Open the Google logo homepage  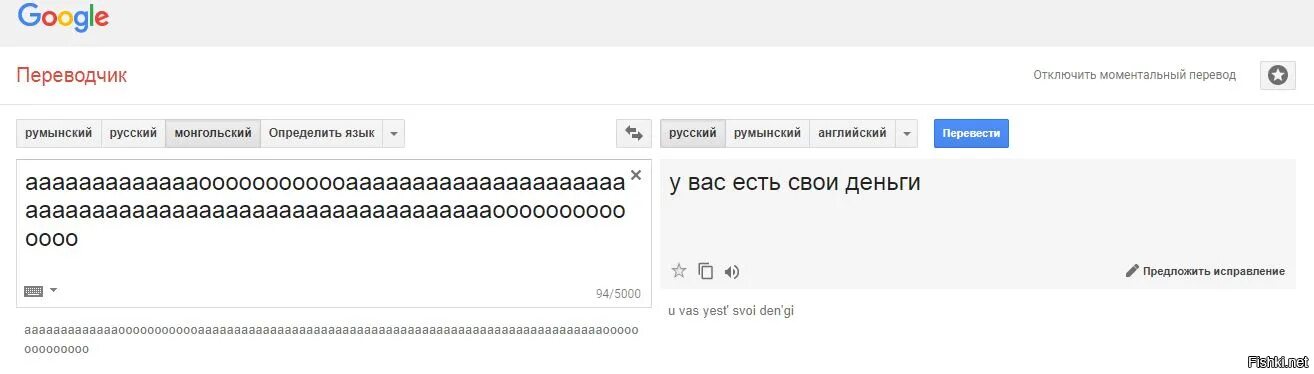[63, 17]
